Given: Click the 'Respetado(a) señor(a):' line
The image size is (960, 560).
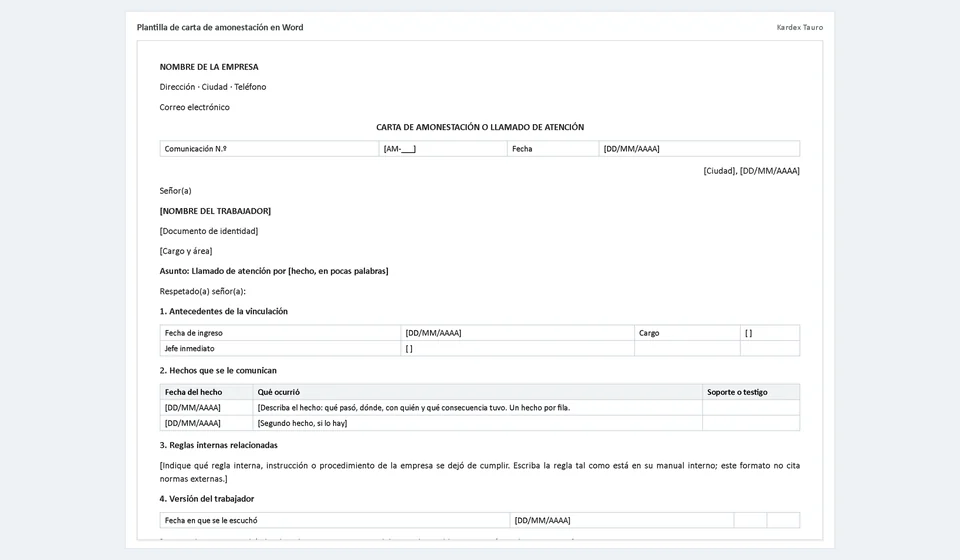Looking at the screenshot, I should point(202,291).
